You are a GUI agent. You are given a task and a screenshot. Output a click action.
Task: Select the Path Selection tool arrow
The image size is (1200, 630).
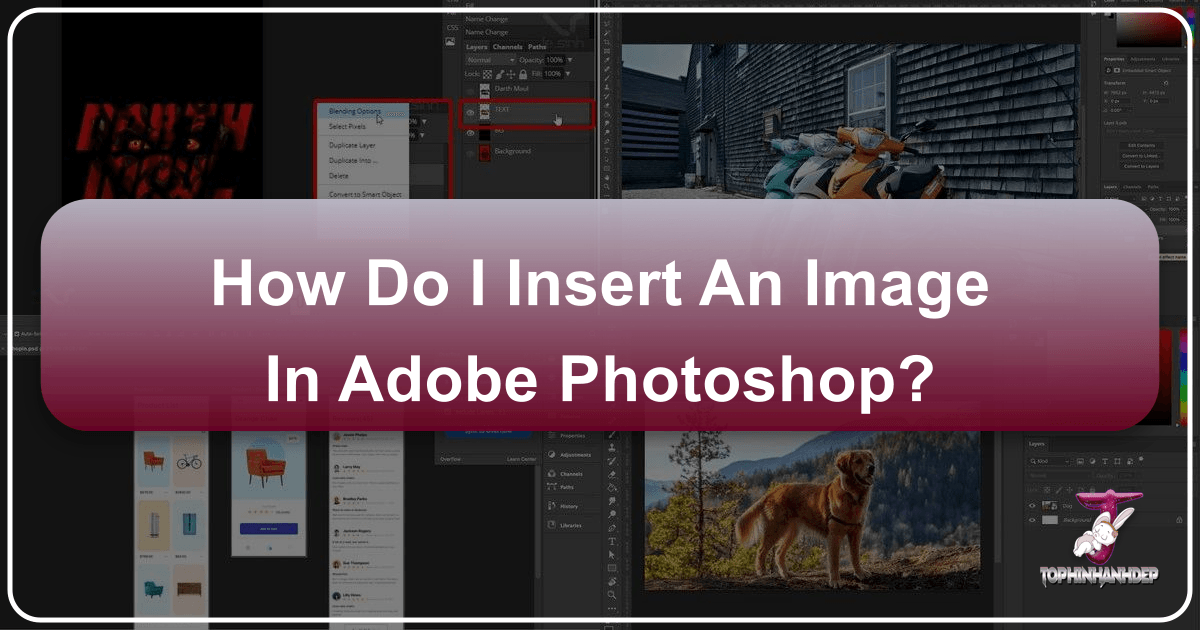click(x=611, y=556)
